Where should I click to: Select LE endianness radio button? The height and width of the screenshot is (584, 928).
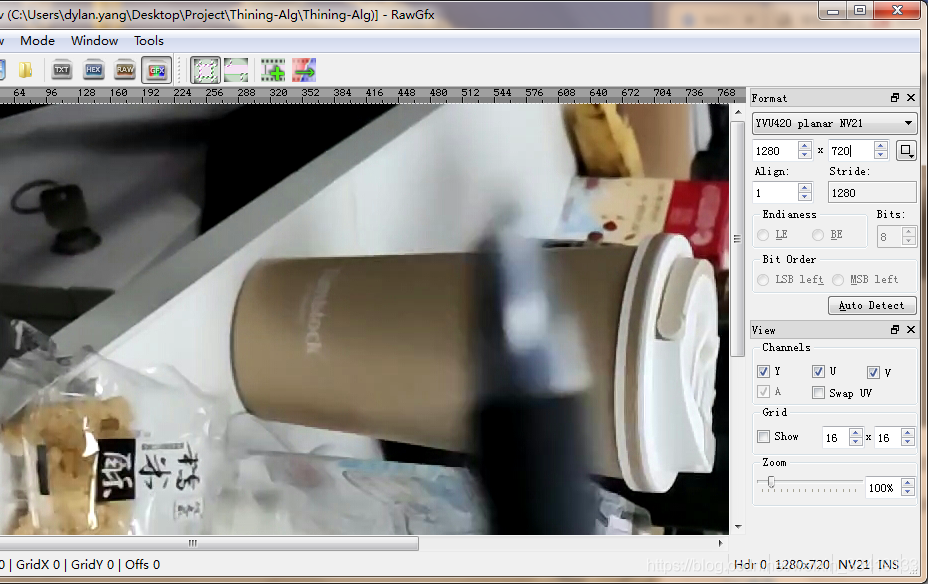(x=763, y=235)
